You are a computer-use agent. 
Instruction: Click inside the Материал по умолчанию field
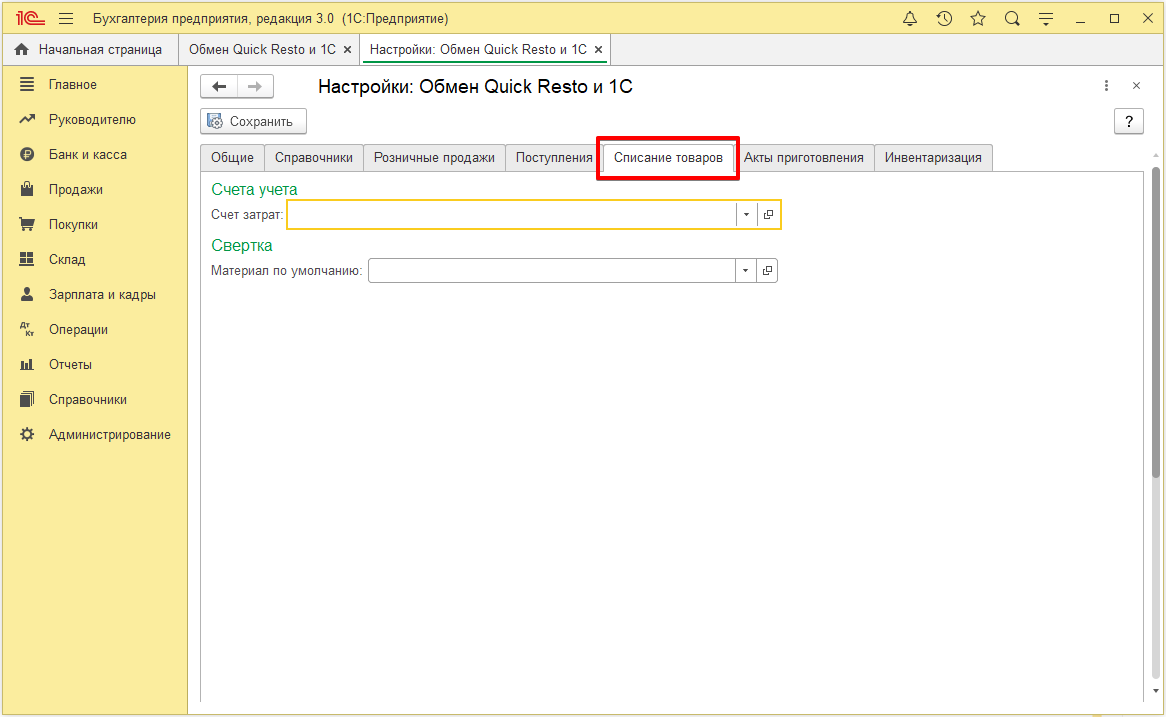click(x=552, y=271)
